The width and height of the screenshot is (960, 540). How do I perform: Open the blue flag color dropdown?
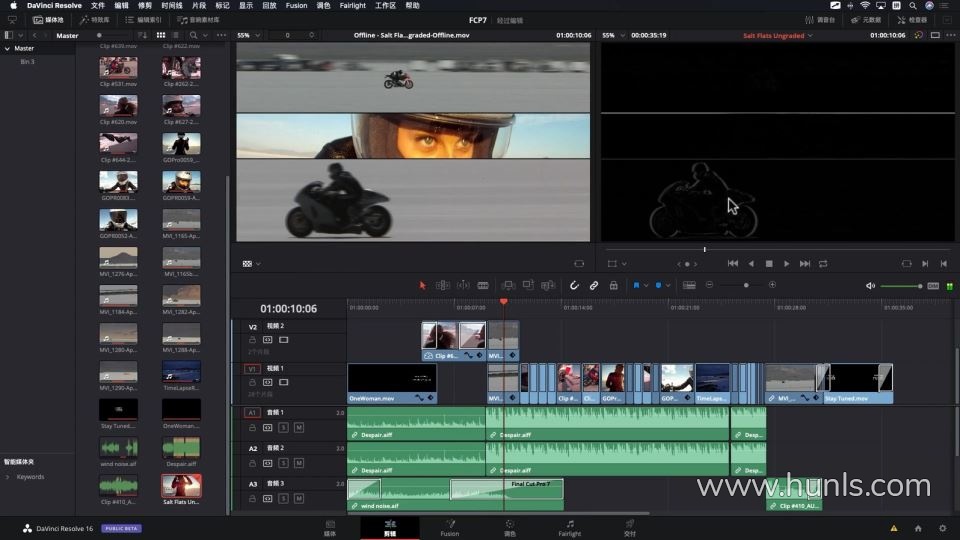click(x=647, y=285)
